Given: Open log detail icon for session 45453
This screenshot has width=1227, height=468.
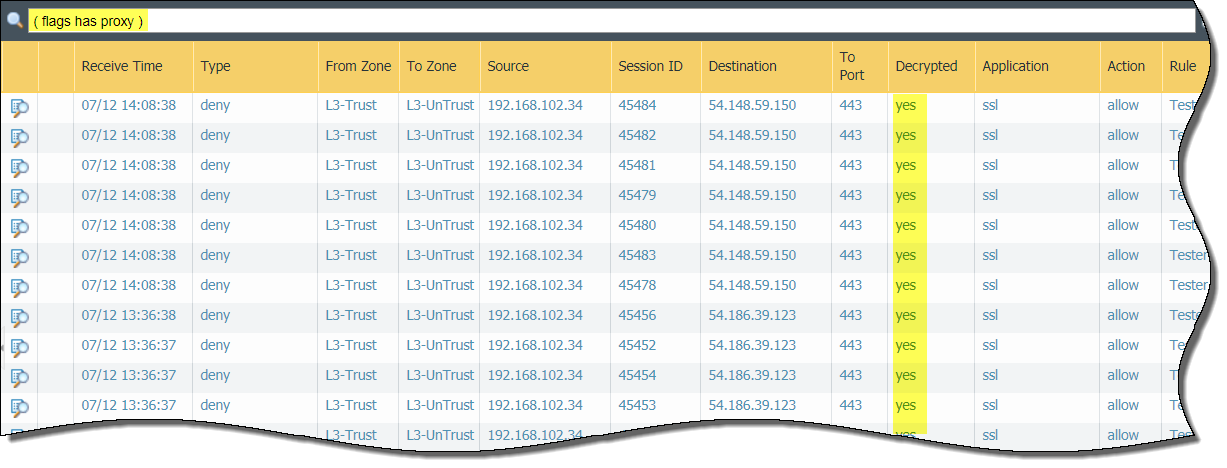Looking at the screenshot, I should 20,407.
